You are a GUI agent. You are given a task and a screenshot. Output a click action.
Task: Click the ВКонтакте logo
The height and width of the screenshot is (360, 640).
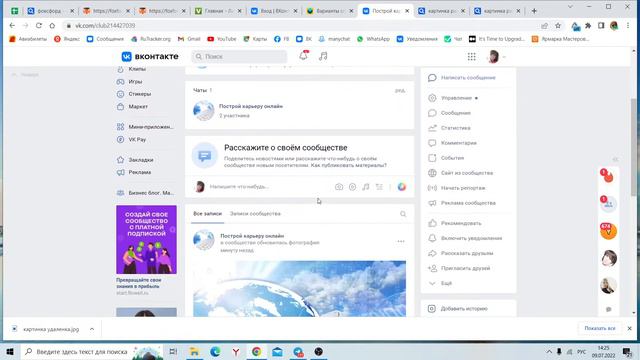(150, 56)
